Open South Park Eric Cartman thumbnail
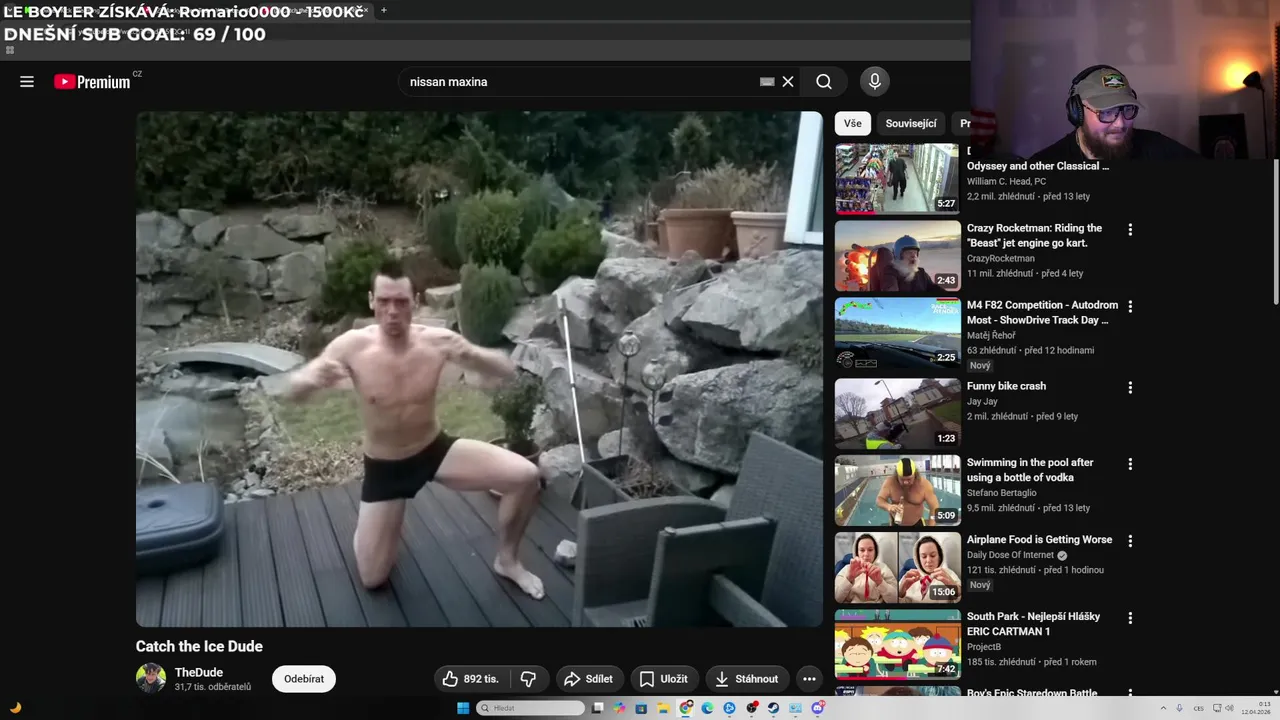 [897, 644]
